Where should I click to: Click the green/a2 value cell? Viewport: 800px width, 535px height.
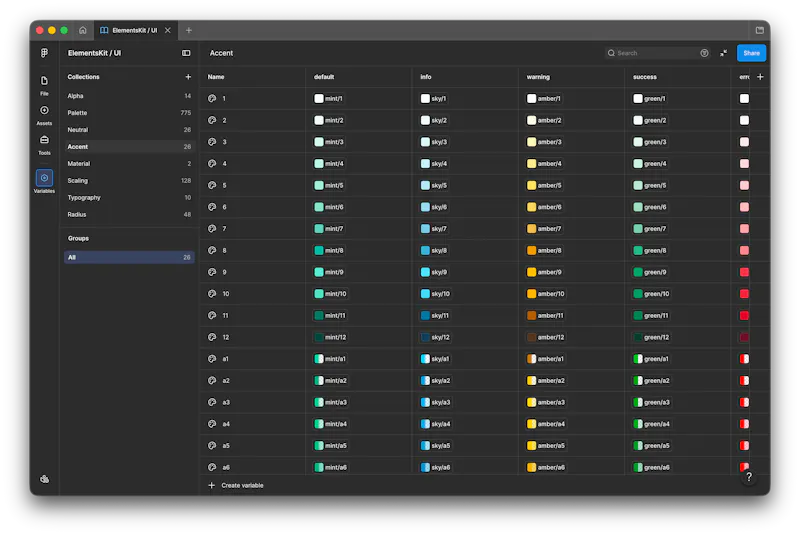pos(652,380)
